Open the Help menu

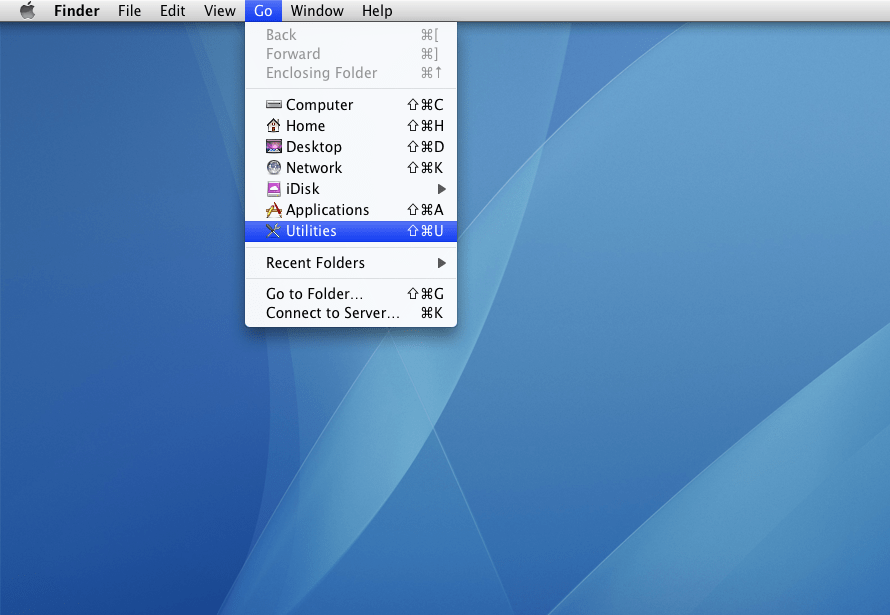(377, 11)
